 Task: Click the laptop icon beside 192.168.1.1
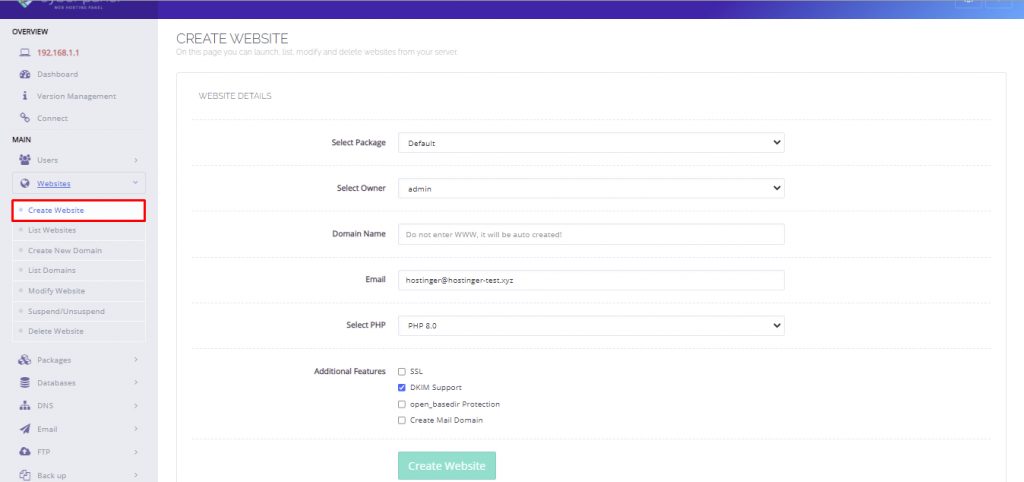click(25, 53)
